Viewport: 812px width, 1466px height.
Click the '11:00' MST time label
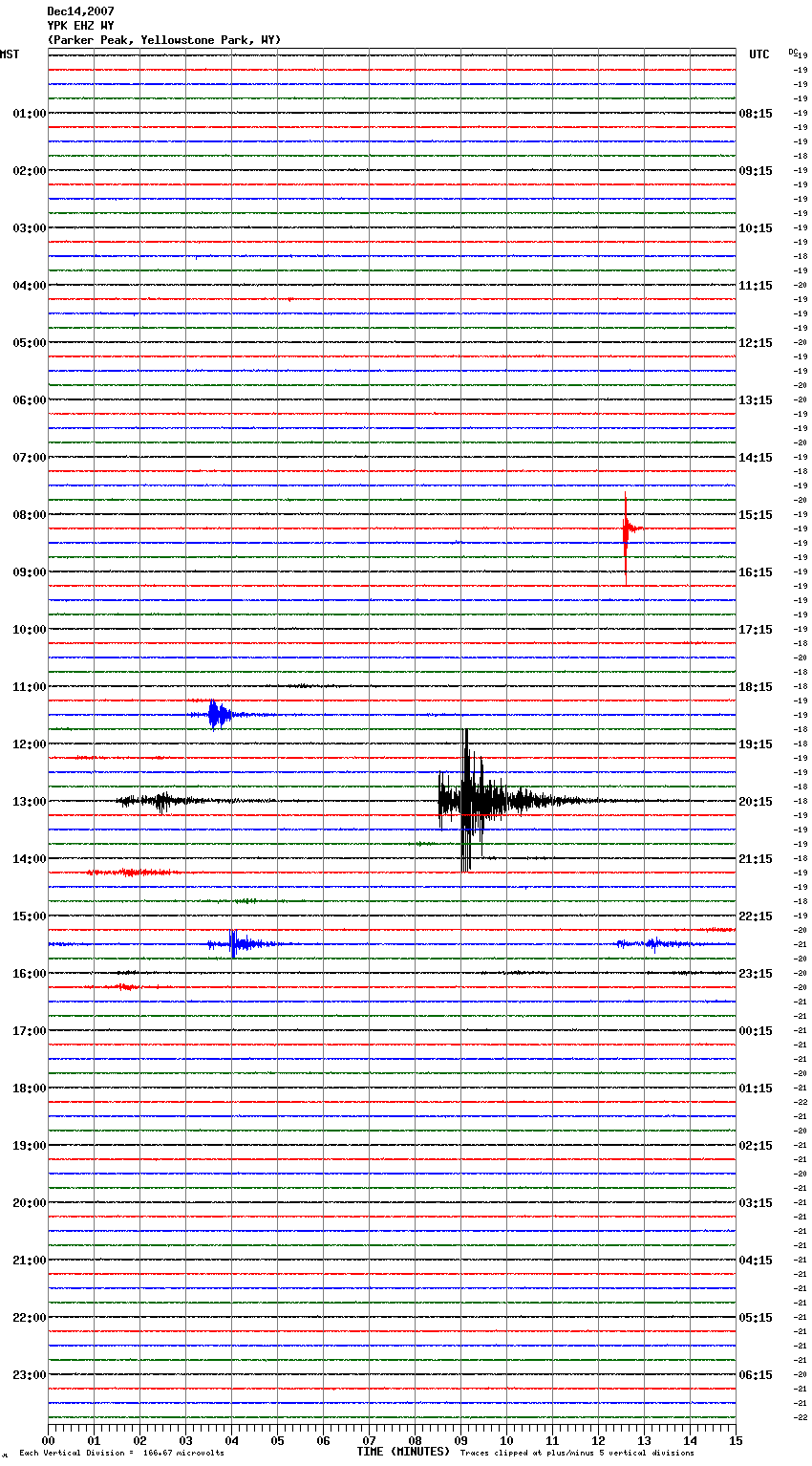[30, 687]
